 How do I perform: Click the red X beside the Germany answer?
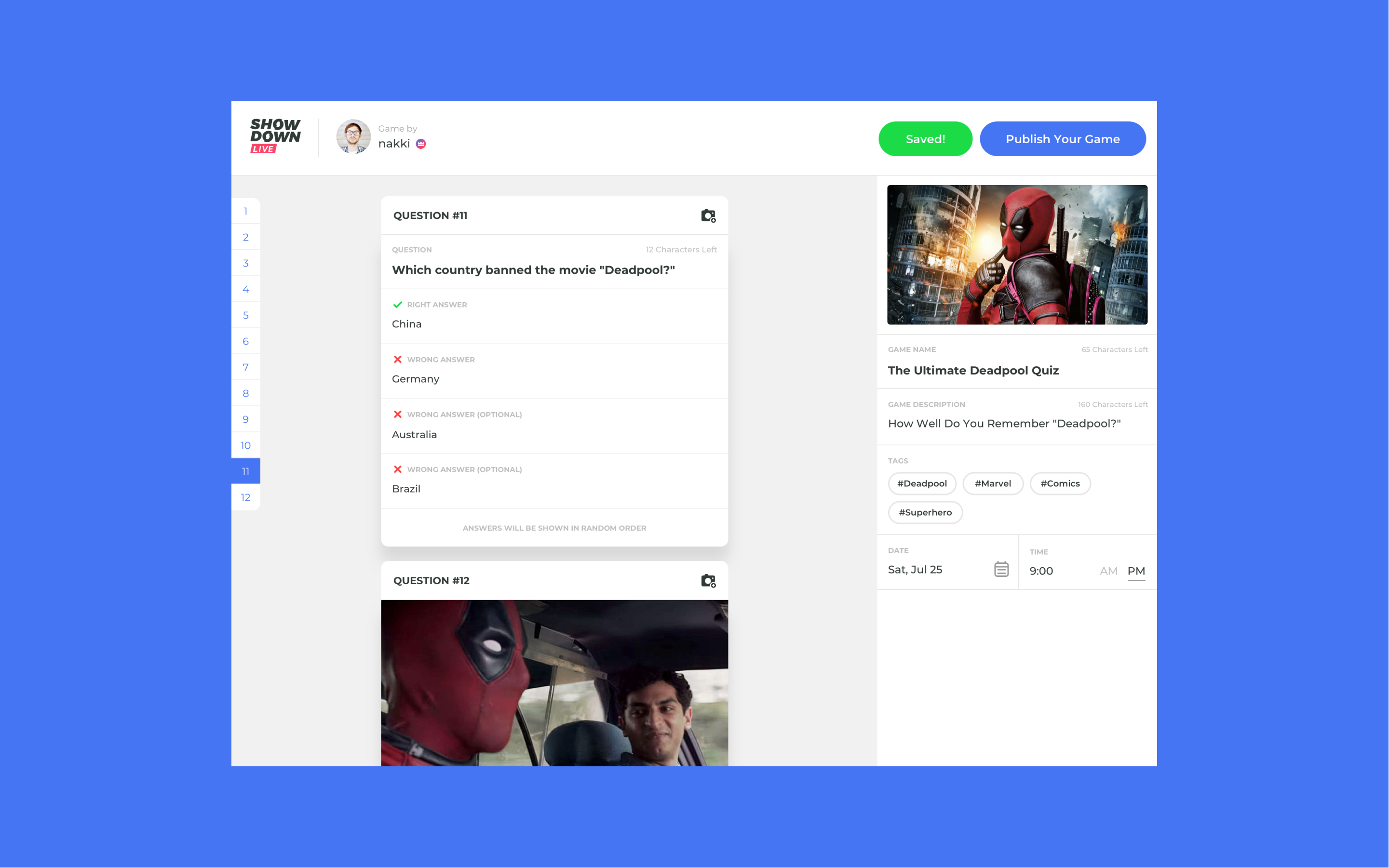[x=397, y=360]
